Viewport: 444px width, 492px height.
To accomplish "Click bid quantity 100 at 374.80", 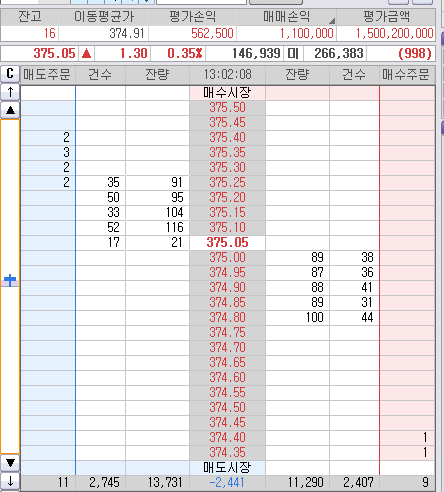I will pyautogui.click(x=297, y=317).
